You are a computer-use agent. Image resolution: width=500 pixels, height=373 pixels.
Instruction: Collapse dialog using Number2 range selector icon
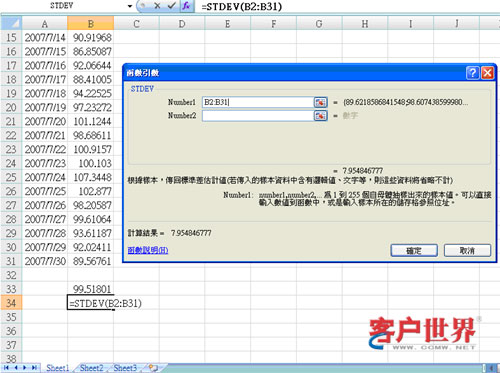(320, 116)
